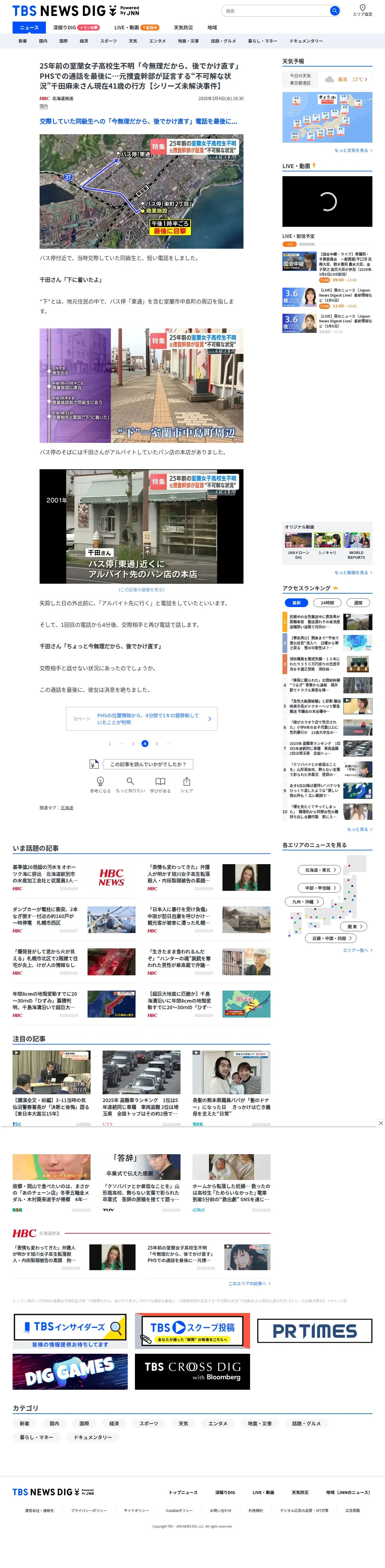Image resolution: width=385 pixels, height=1568 pixels.
Task: Click the 北海道 related tag
Action: [67, 808]
